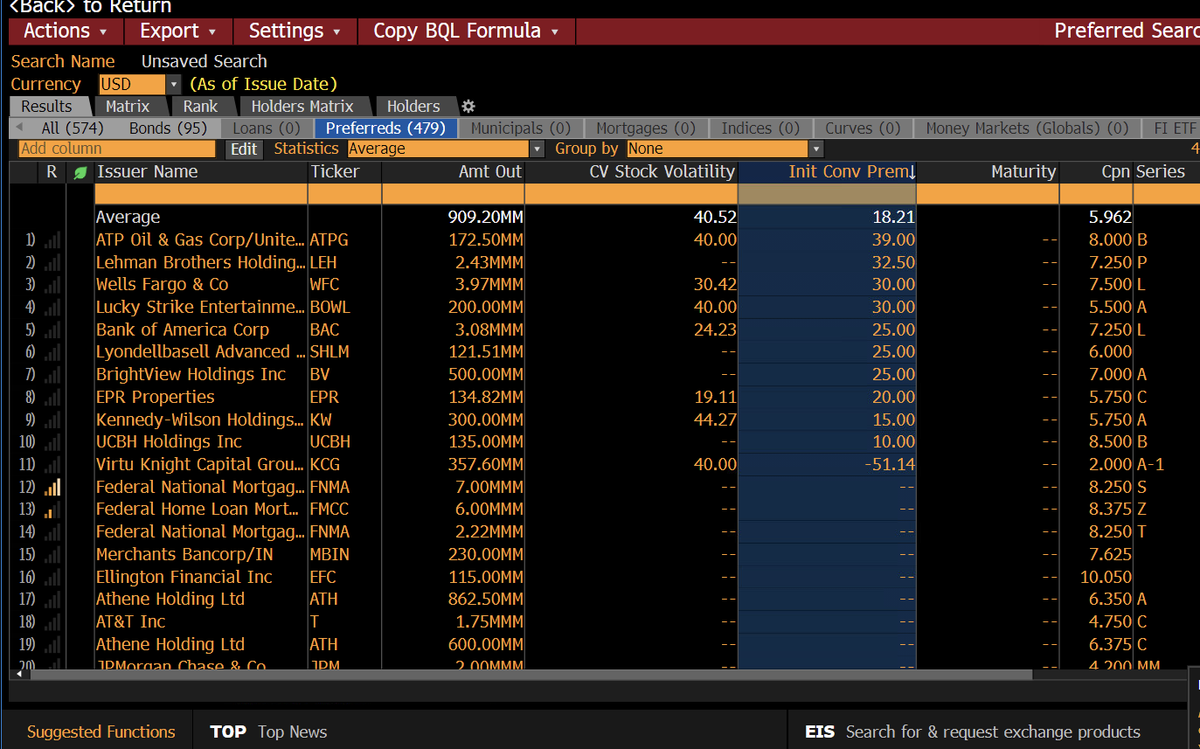Viewport: 1200px width, 749px height.
Task: Select the Loans (0) filter tab
Action: tap(266, 128)
